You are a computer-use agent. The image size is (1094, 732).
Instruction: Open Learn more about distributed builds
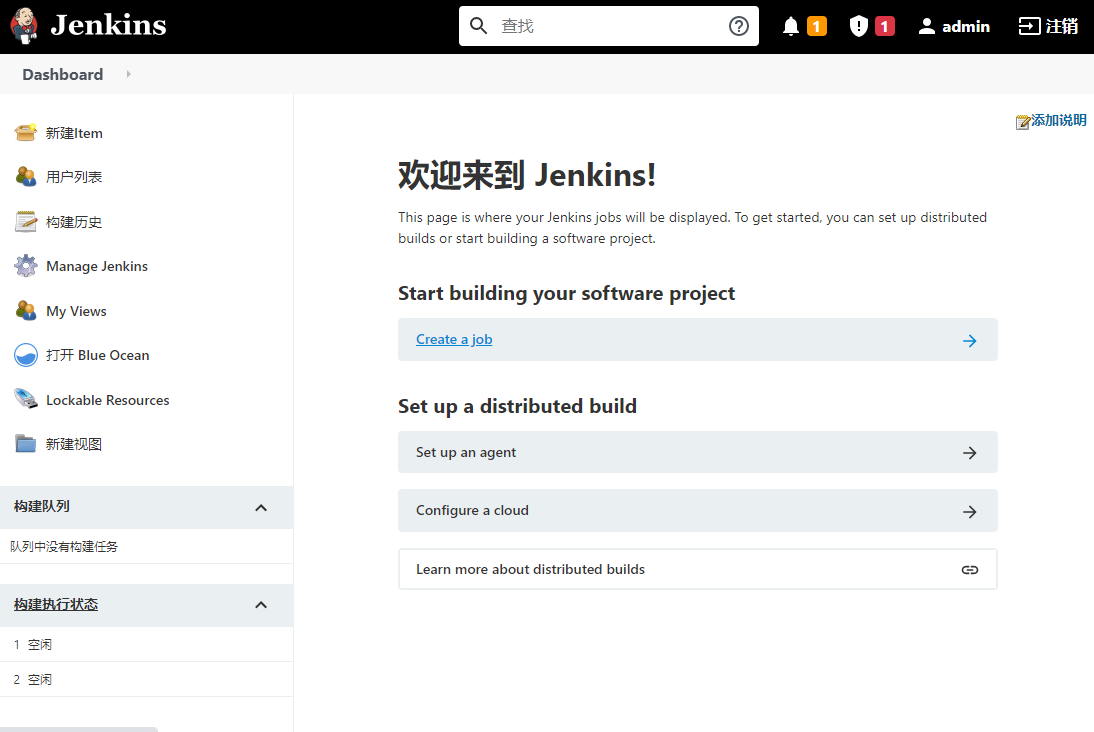[698, 569]
